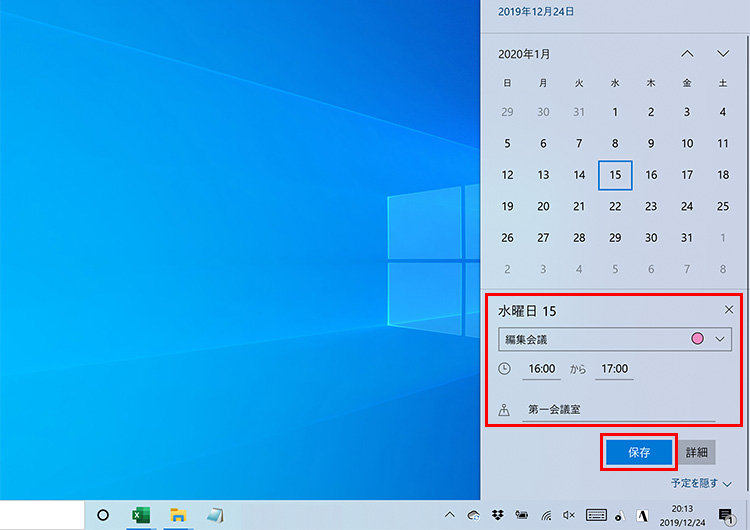Click the muted volume tray icon

pyautogui.click(x=568, y=515)
